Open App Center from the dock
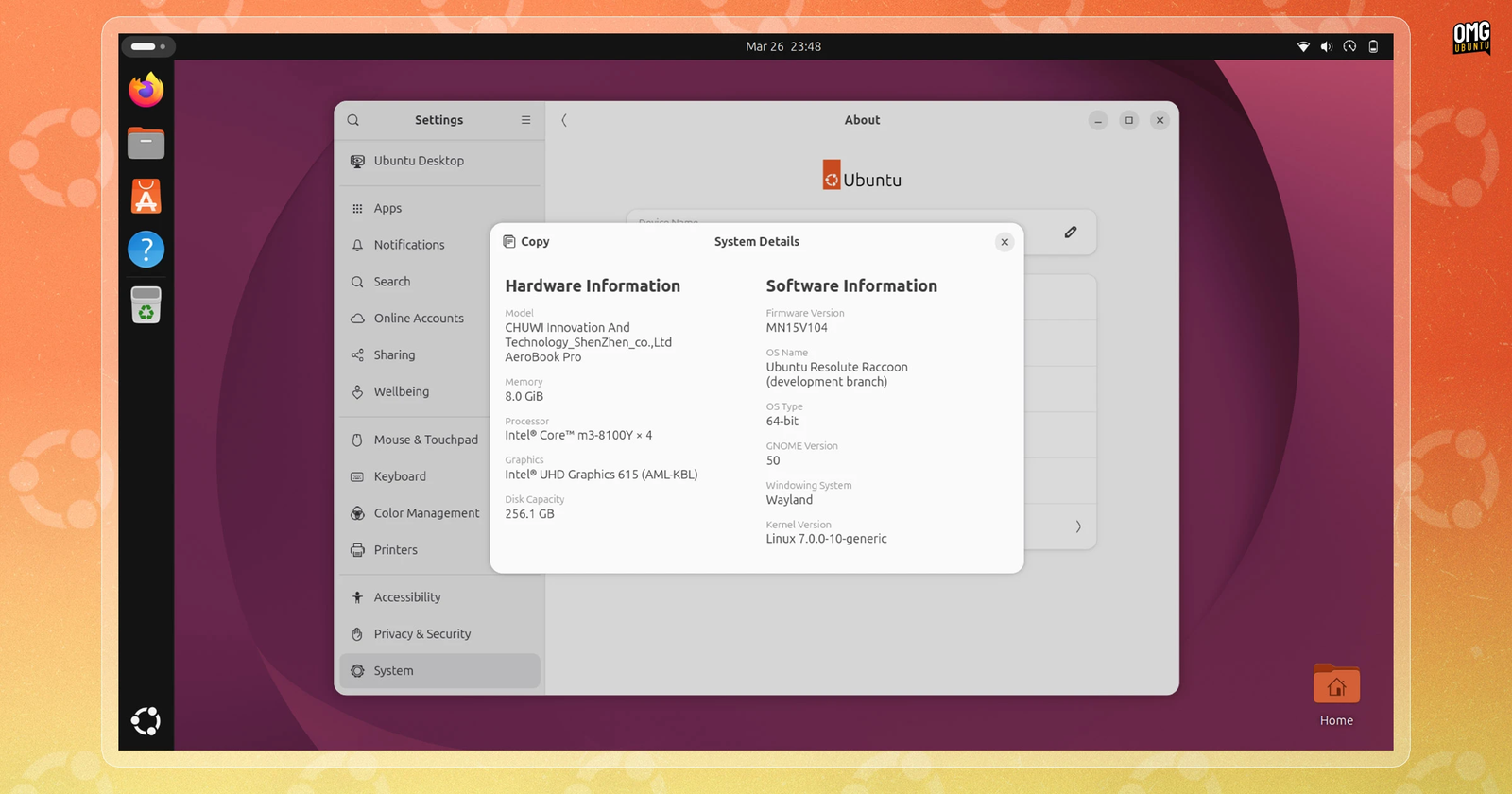The height and width of the screenshot is (794, 1512). (x=146, y=197)
